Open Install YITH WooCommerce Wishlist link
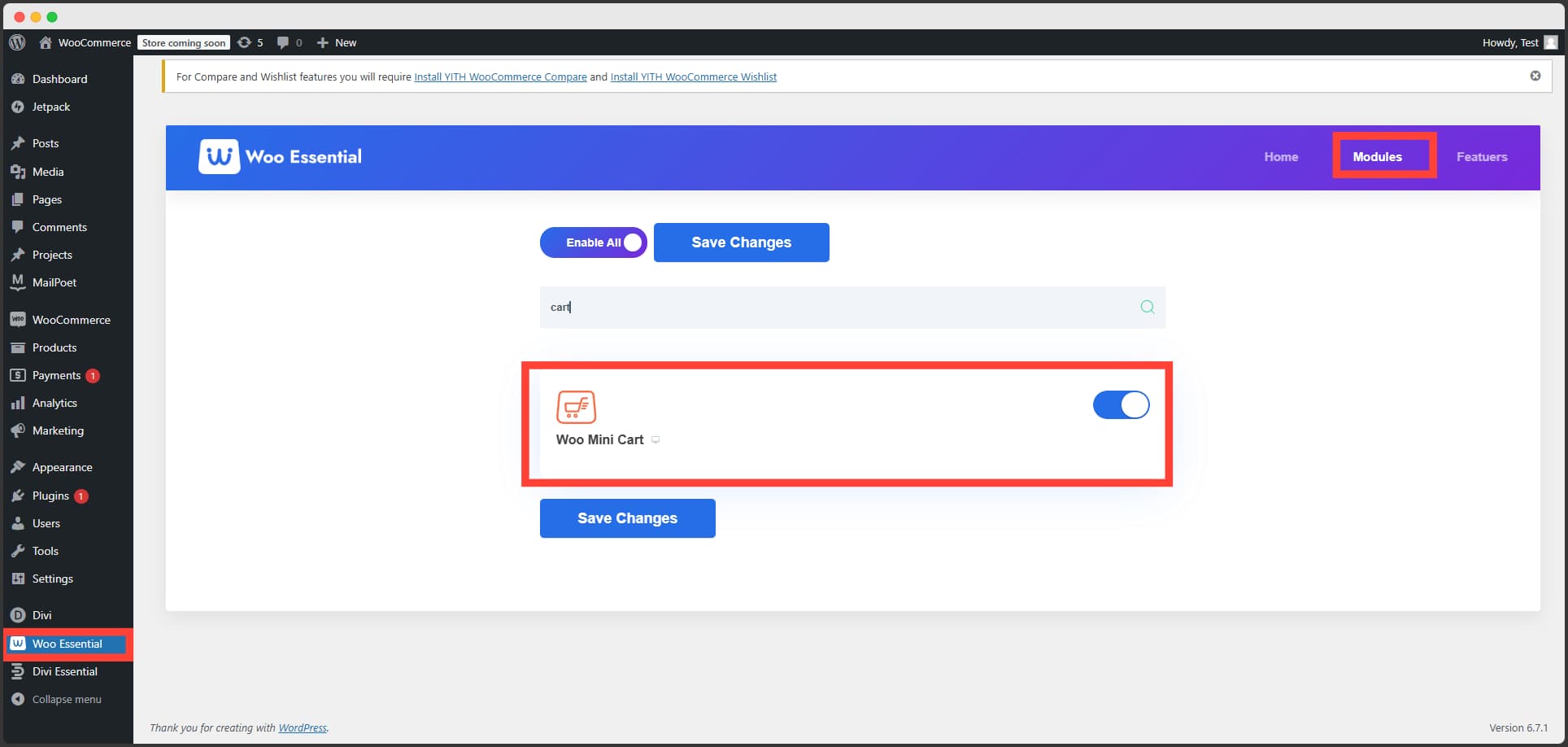The width and height of the screenshot is (1568, 747). point(694,76)
